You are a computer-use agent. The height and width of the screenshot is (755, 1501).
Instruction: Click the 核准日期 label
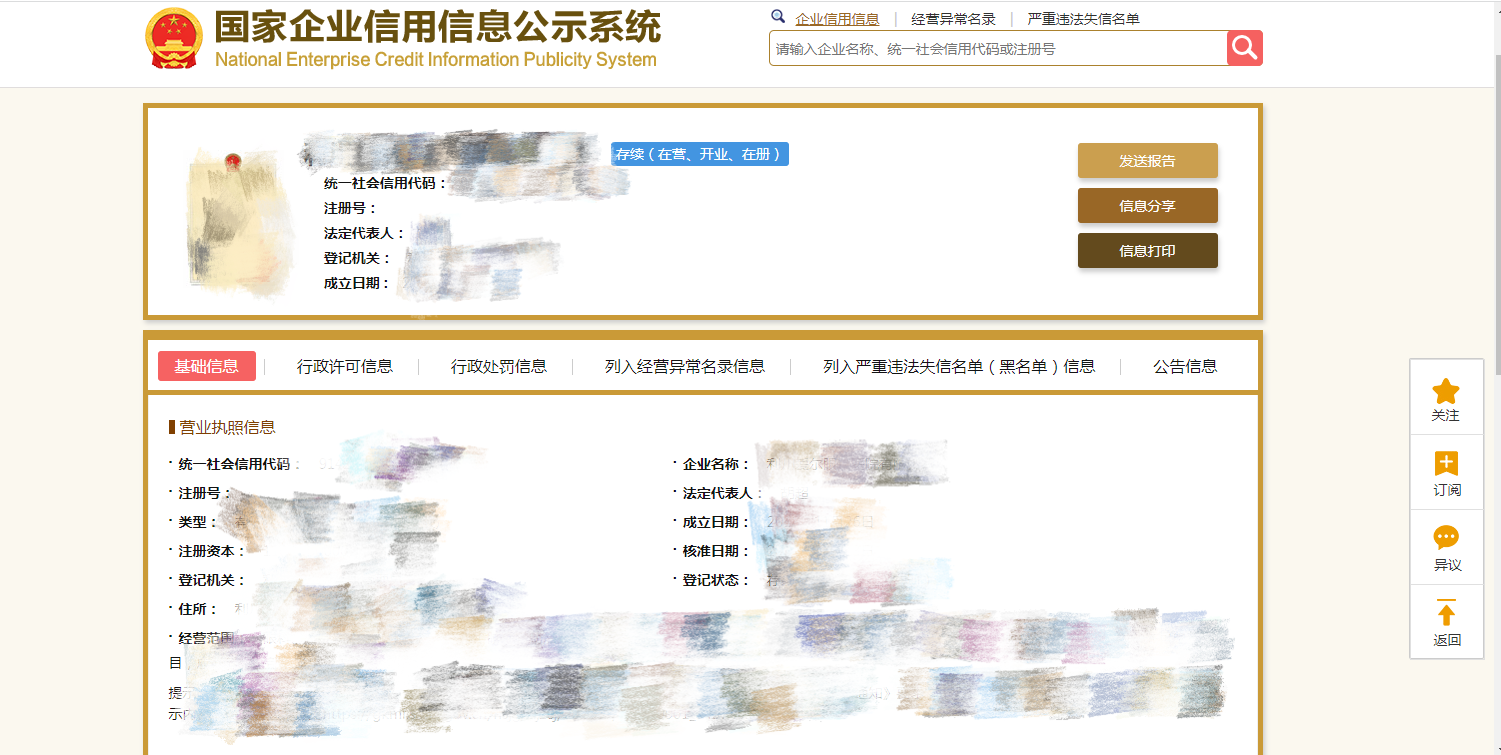[x=716, y=551]
